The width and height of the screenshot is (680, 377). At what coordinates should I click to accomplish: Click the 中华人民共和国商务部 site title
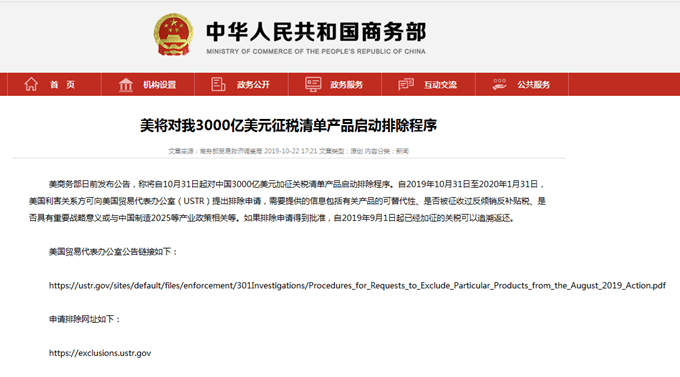(x=316, y=32)
